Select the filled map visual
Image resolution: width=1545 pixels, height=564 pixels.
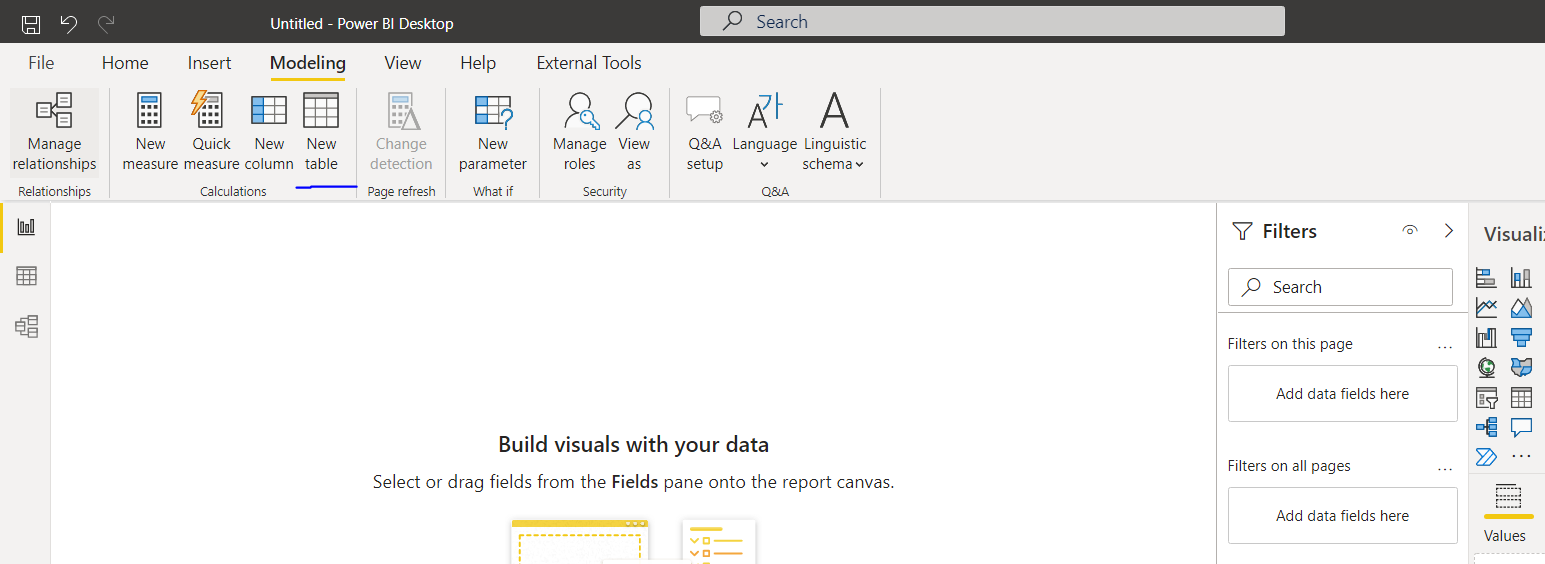[1521, 368]
